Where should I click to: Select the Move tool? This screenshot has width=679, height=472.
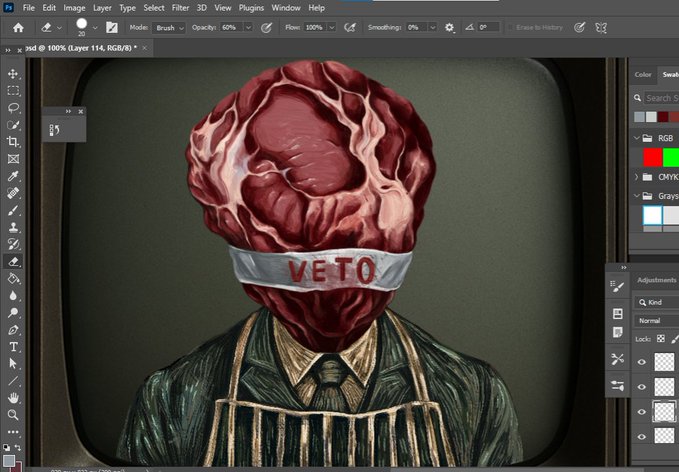pos(13,74)
